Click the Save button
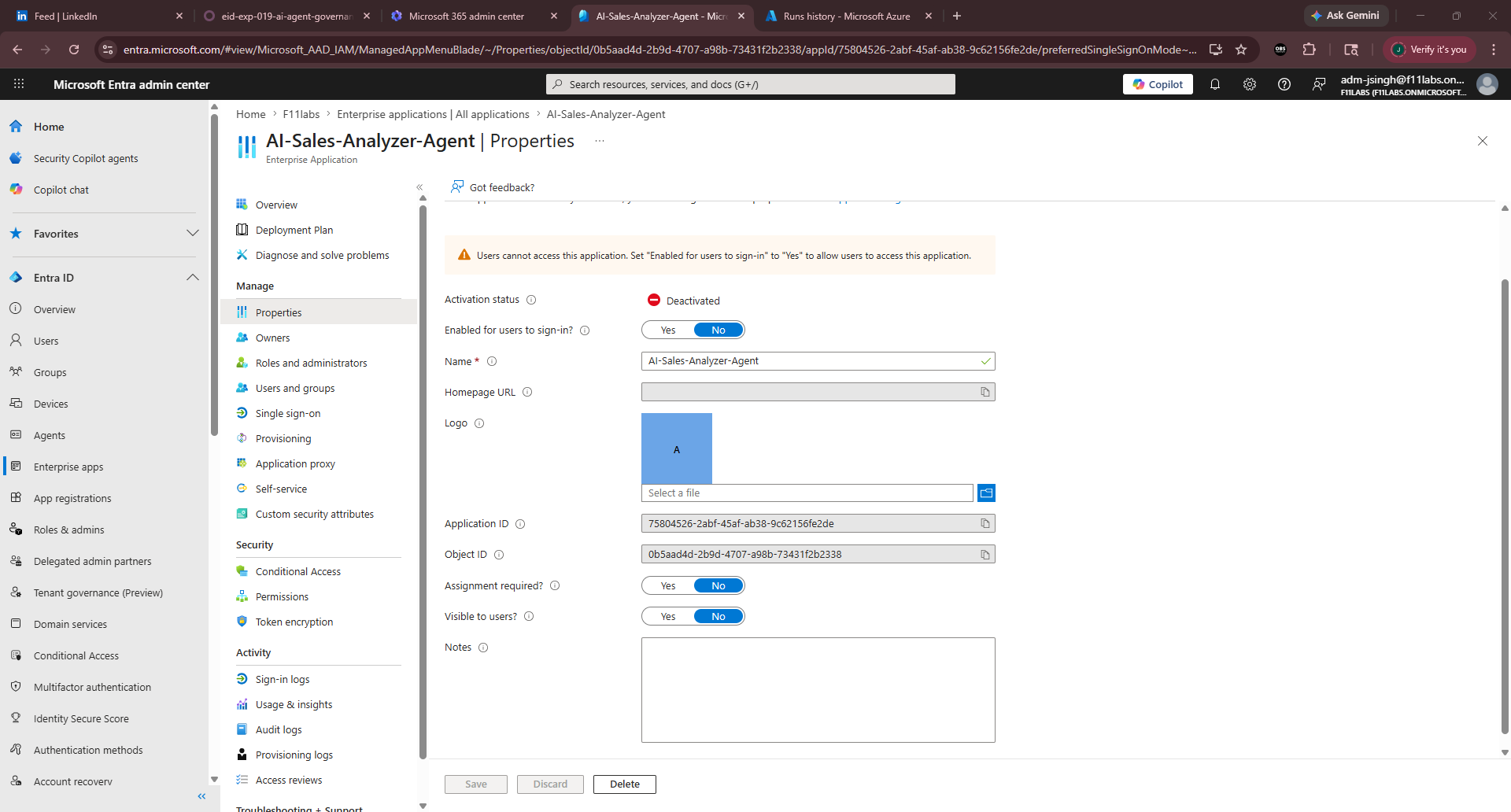Viewport: 1511px width, 812px height. coord(476,784)
